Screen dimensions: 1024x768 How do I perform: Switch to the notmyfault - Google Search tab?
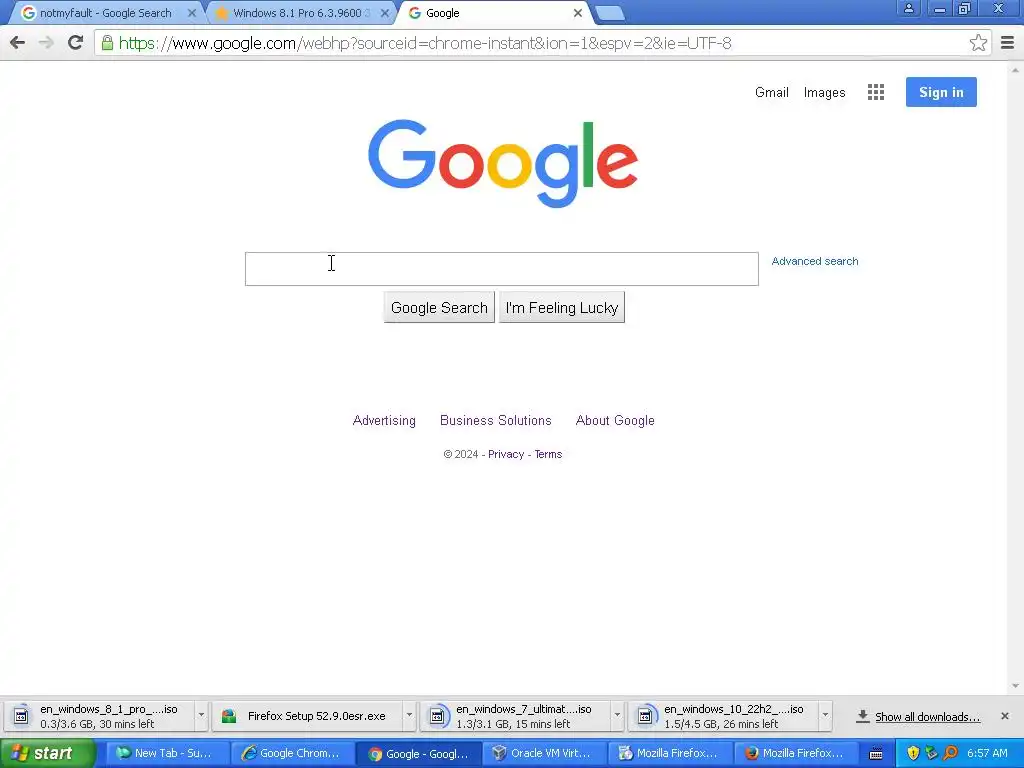(104, 13)
